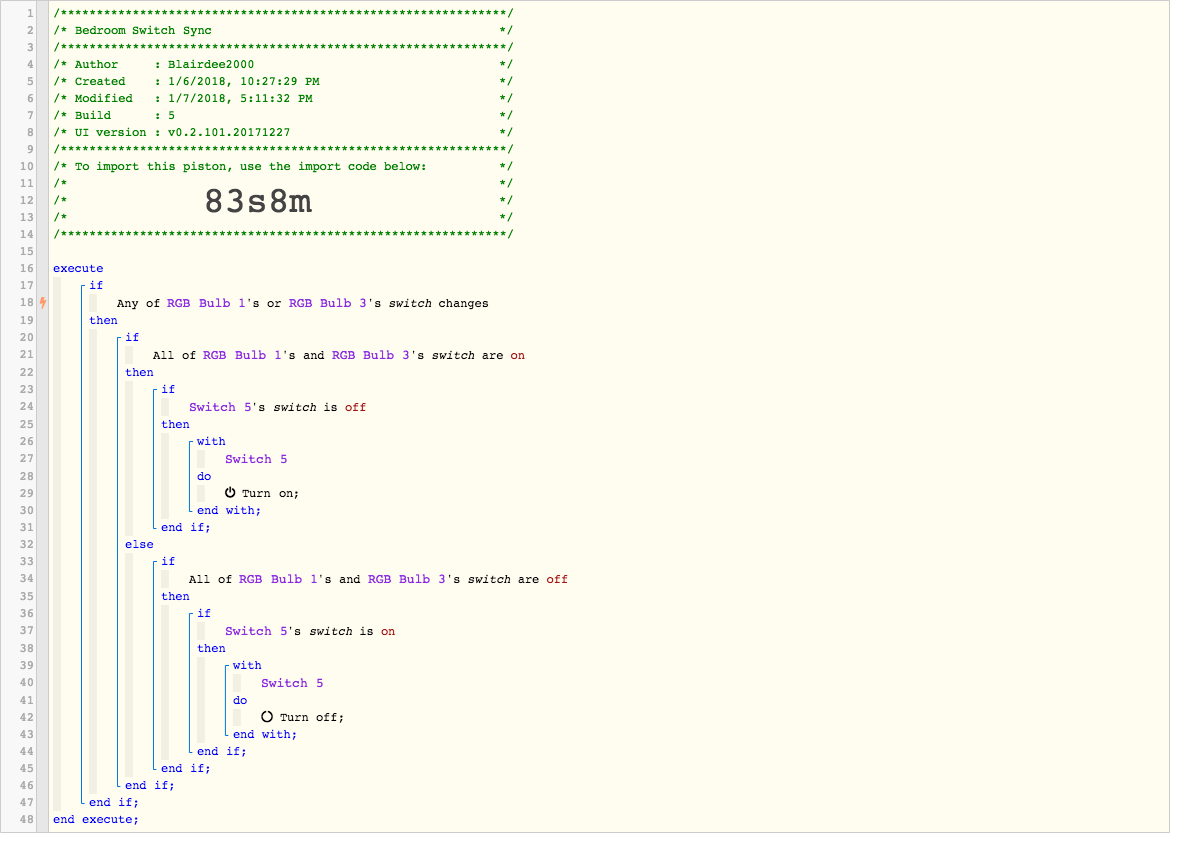Click the 'then' keyword on line 19

tap(104, 320)
